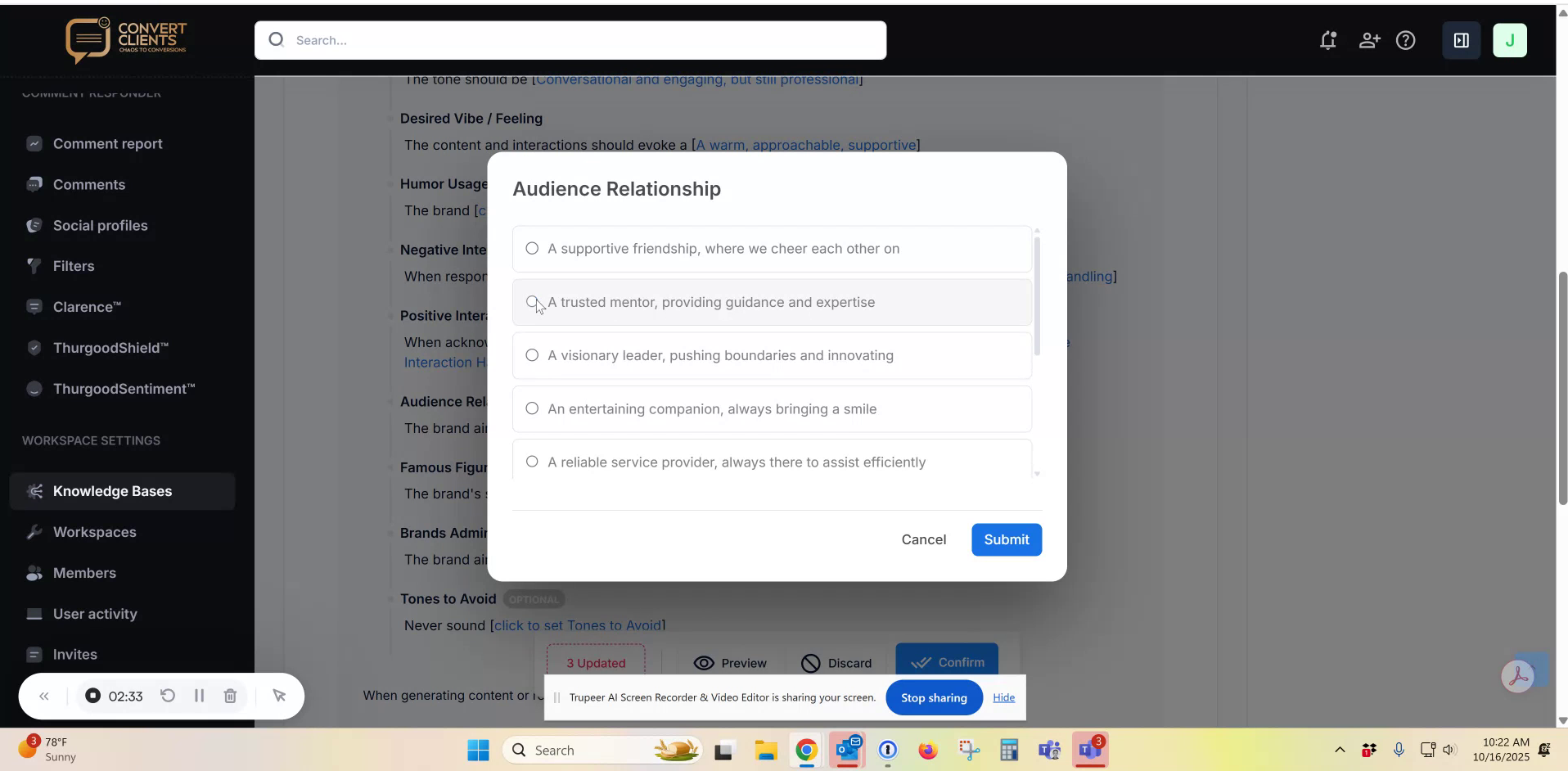This screenshot has width=1568, height=771.
Task: Open the notifications bell
Action: pyautogui.click(x=1327, y=40)
